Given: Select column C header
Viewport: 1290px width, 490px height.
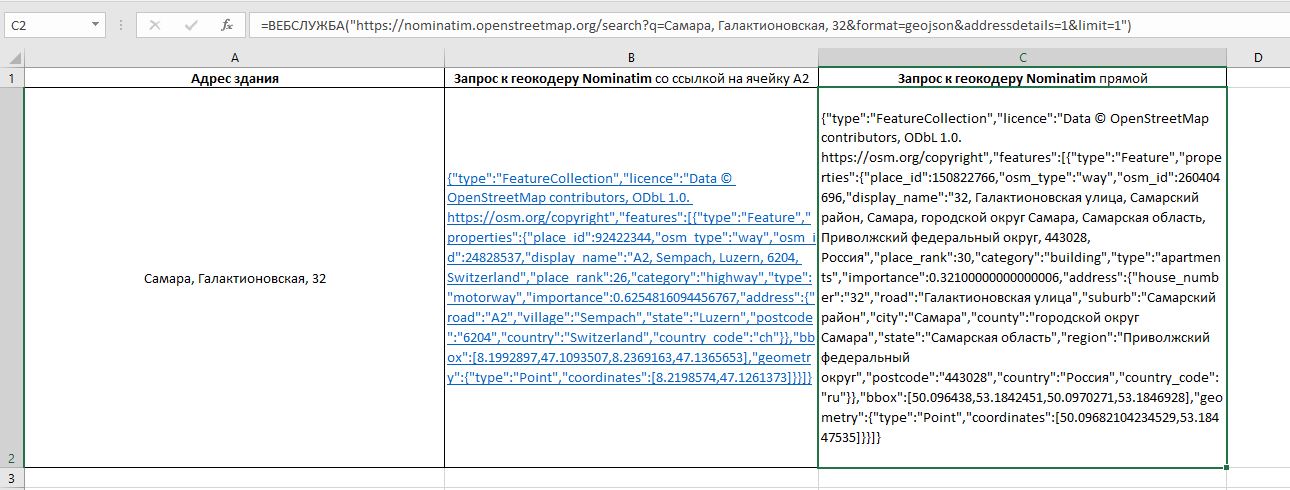Looking at the screenshot, I should (1022, 58).
